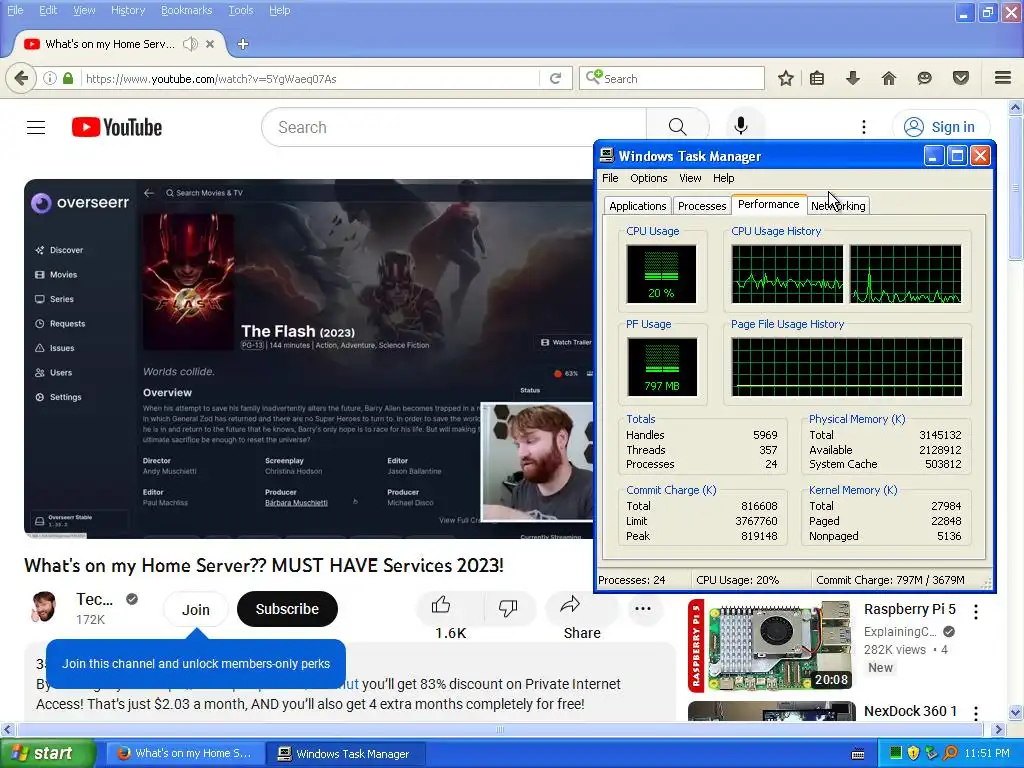Viewport: 1024px width, 768px height.
Task: Click the YouTube logo
Action: pos(117,127)
